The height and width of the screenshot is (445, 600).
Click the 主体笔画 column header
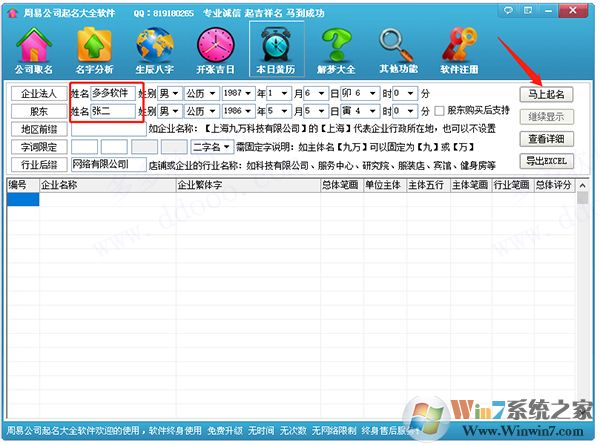[471, 185]
